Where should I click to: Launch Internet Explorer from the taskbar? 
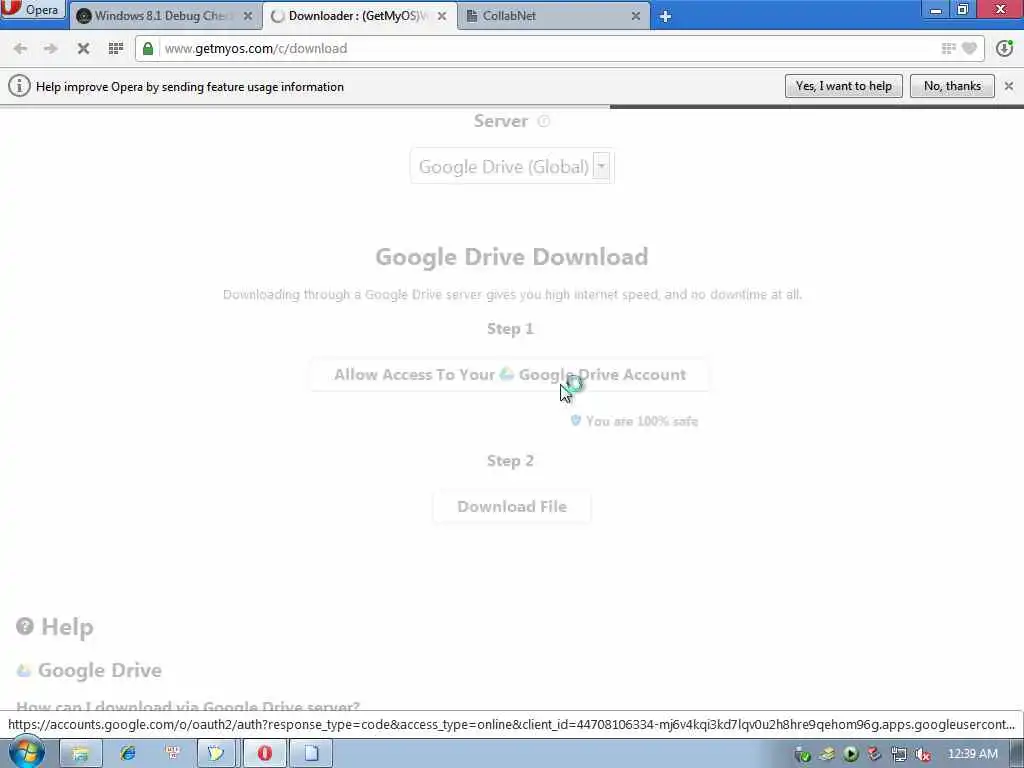click(127, 754)
